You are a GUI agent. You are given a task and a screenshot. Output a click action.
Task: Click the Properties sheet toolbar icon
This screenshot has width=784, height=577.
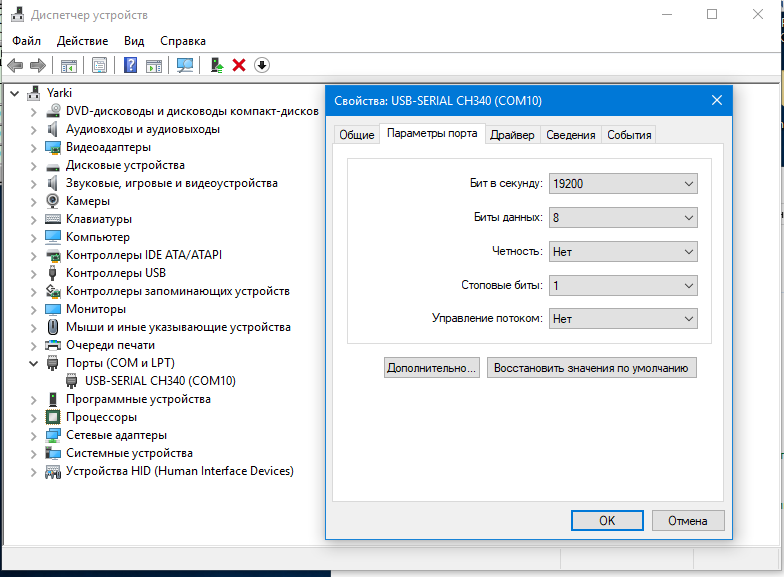point(100,65)
